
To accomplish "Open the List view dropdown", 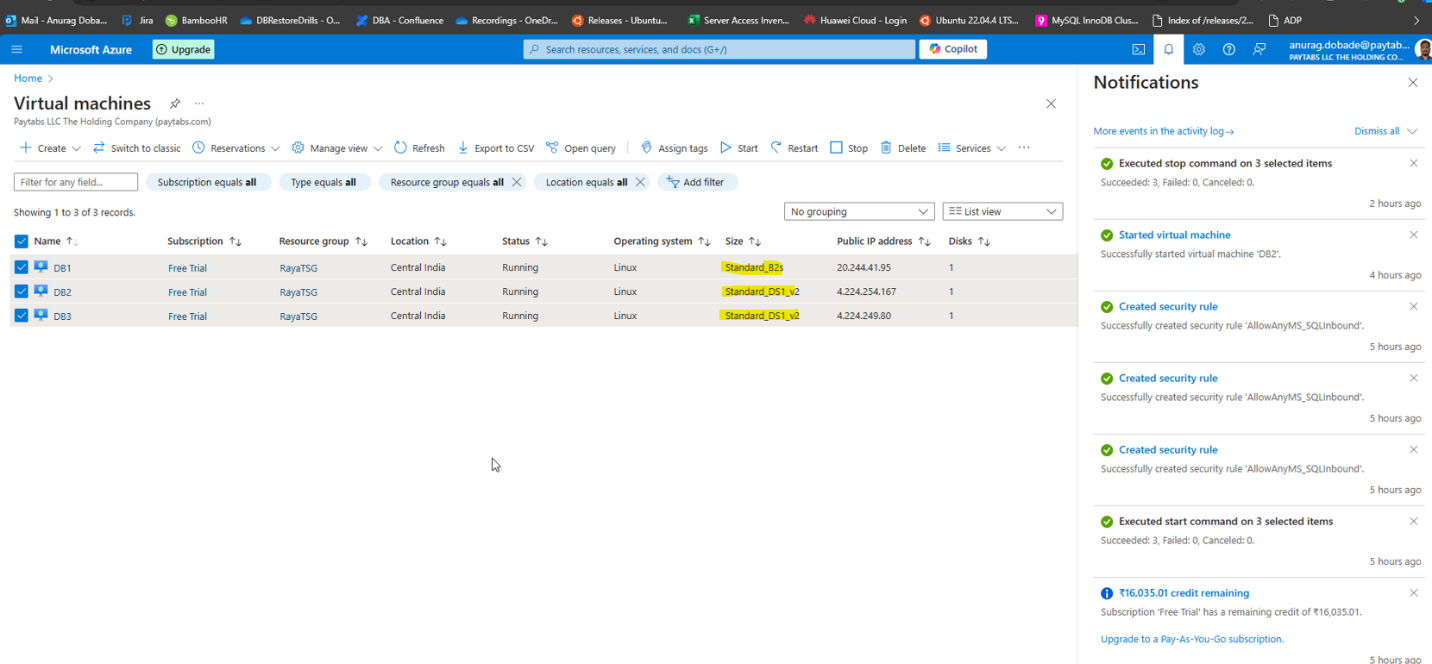I will [1003, 212].
